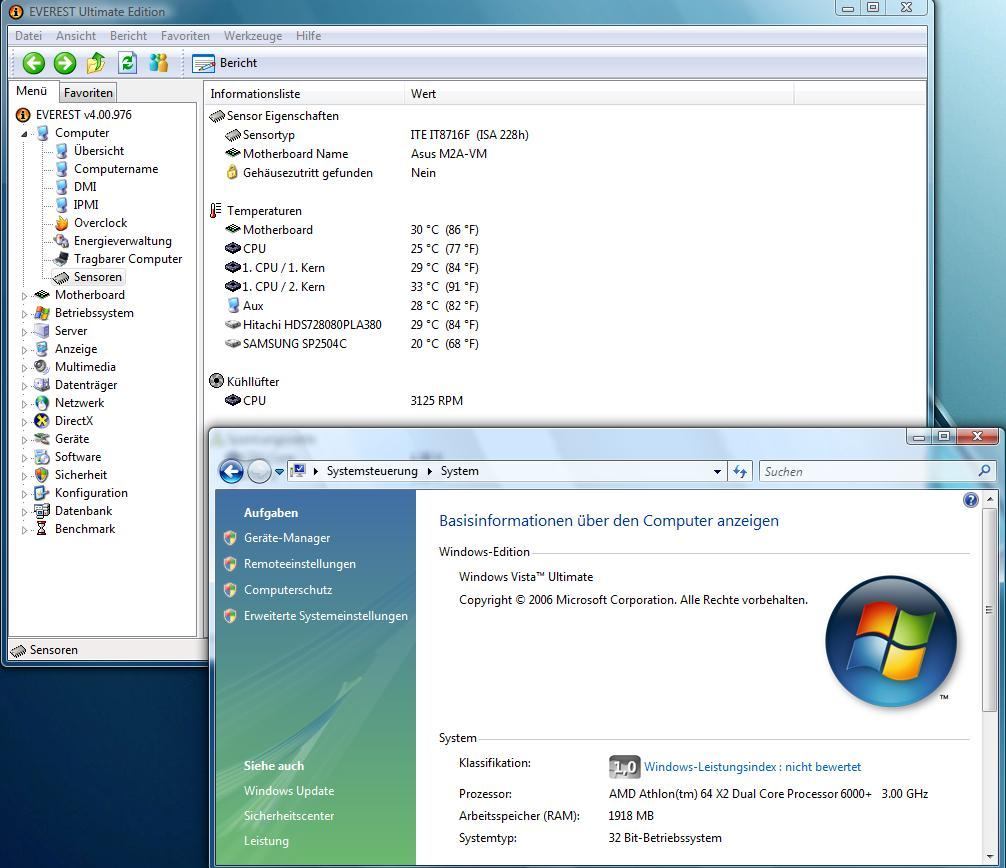1006x868 pixels.
Task: Open the address bar dropdown arrow
Action: [x=717, y=472]
